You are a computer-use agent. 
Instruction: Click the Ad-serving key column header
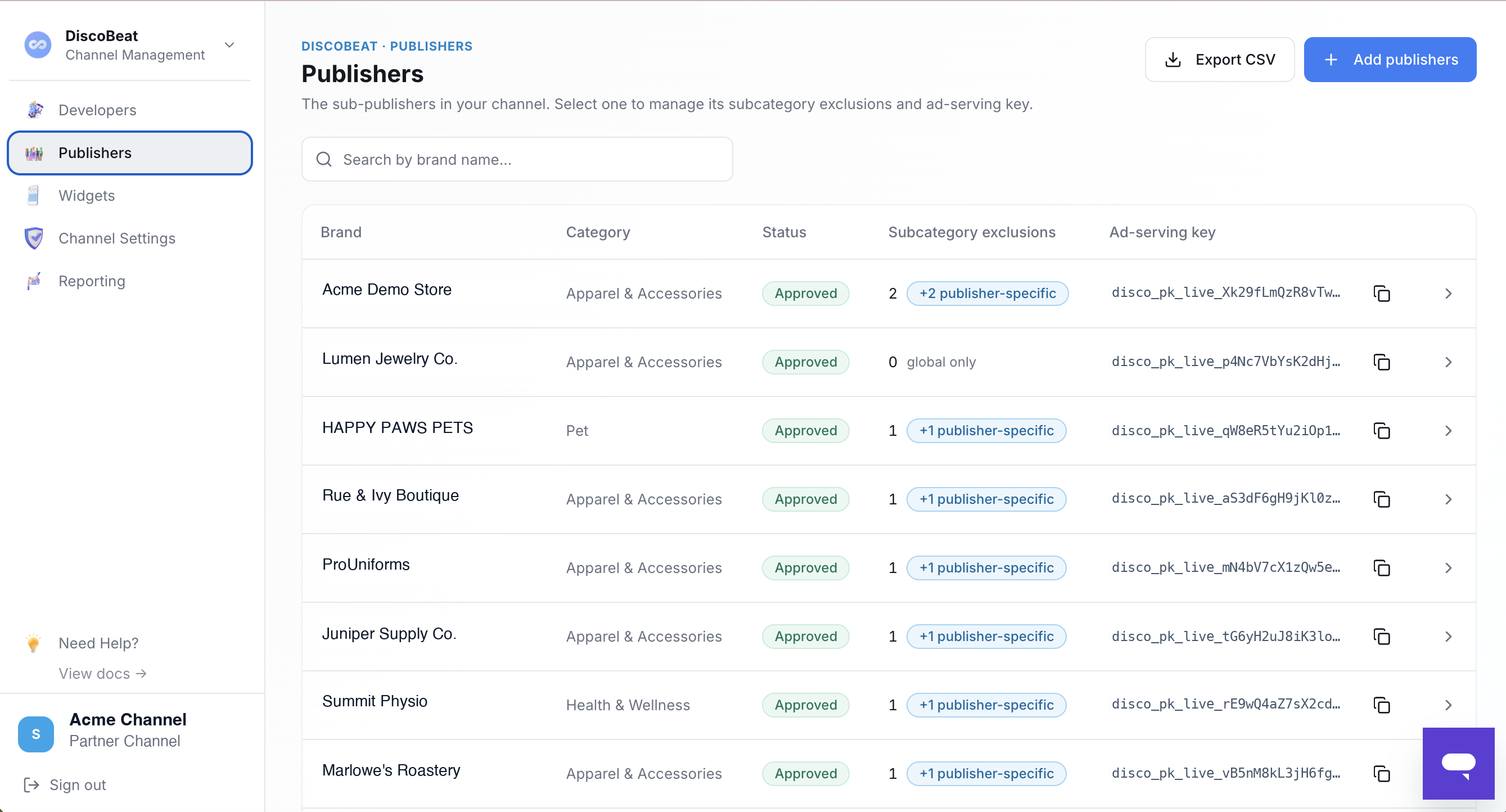click(x=1162, y=232)
